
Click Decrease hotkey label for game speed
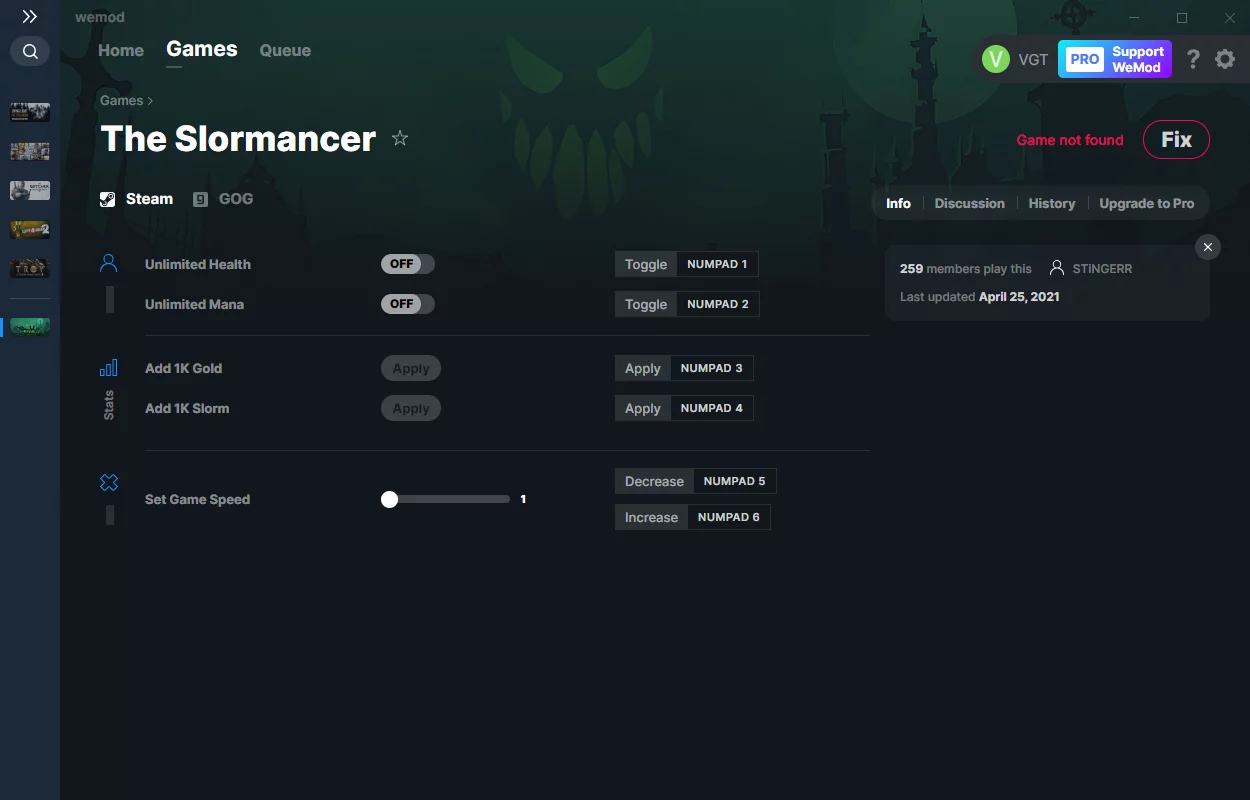[654, 481]
